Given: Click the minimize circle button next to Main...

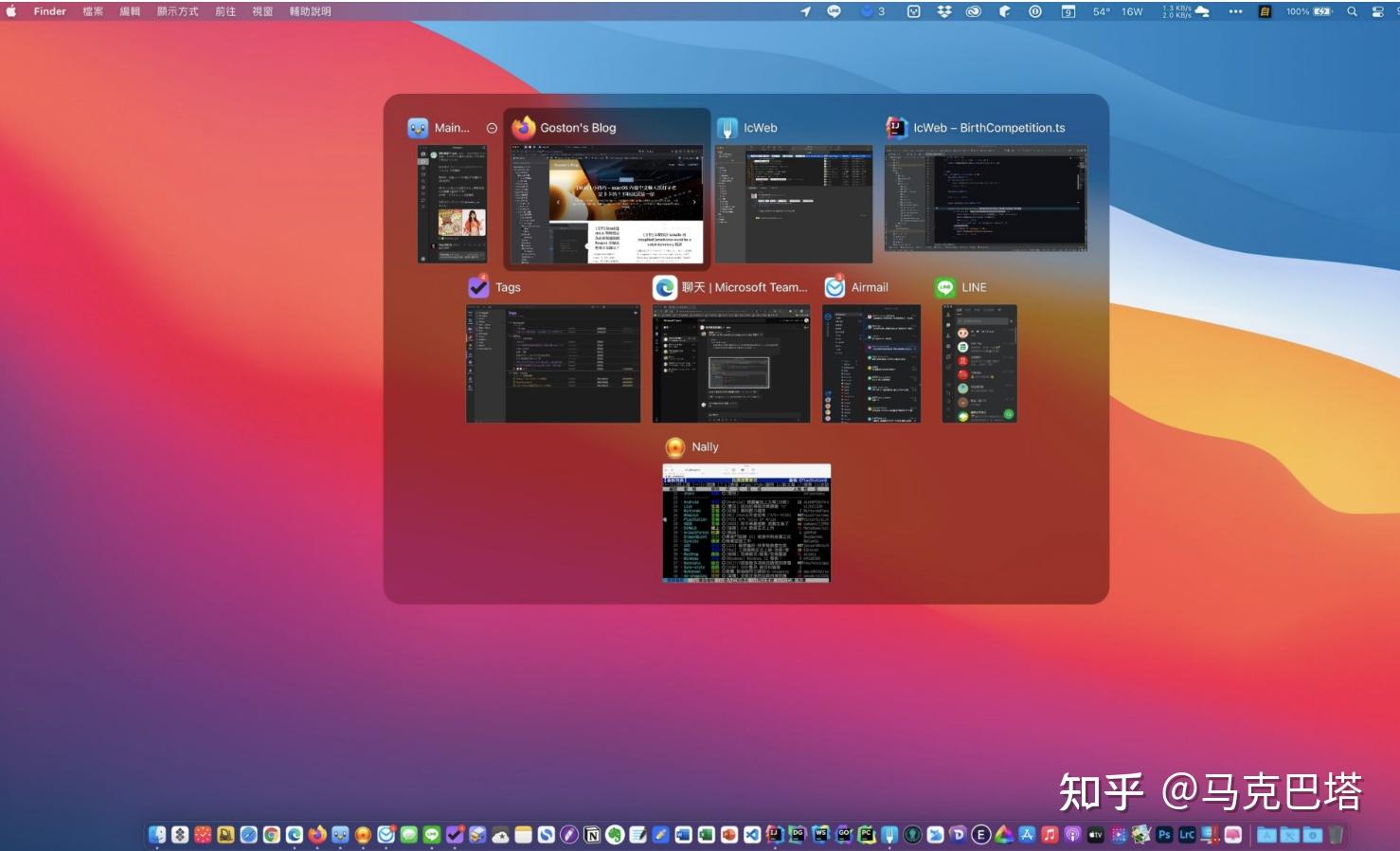Looking at the screenshot, I should [x=492, y=128].
